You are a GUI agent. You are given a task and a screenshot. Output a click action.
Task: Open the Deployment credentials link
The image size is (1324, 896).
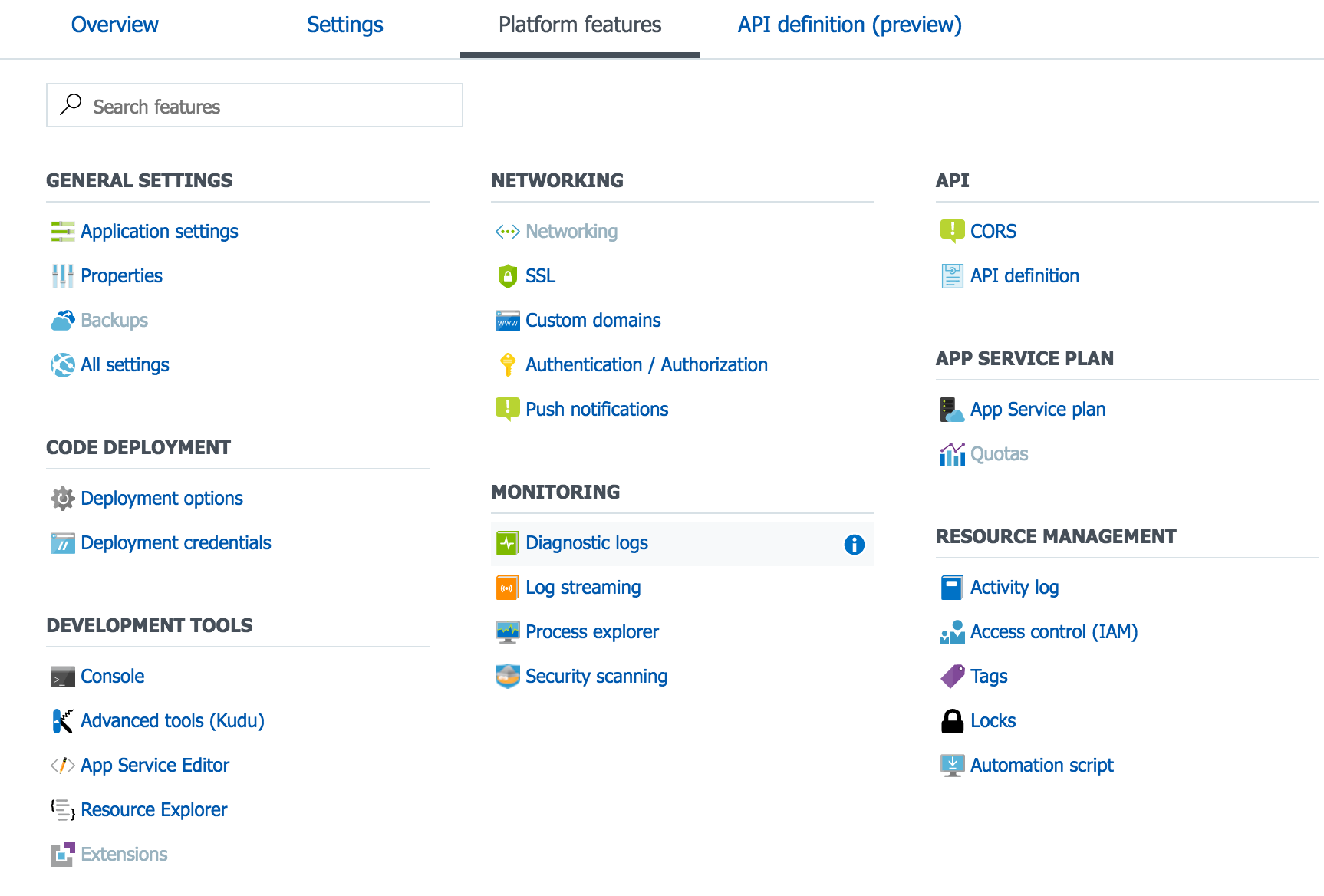coord(176,543)
